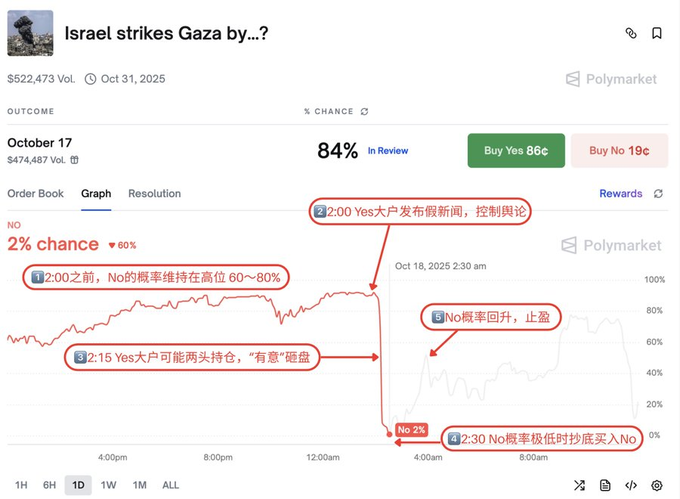Open the Rewards link
680x499 pixels.
(x=620, y=194)
